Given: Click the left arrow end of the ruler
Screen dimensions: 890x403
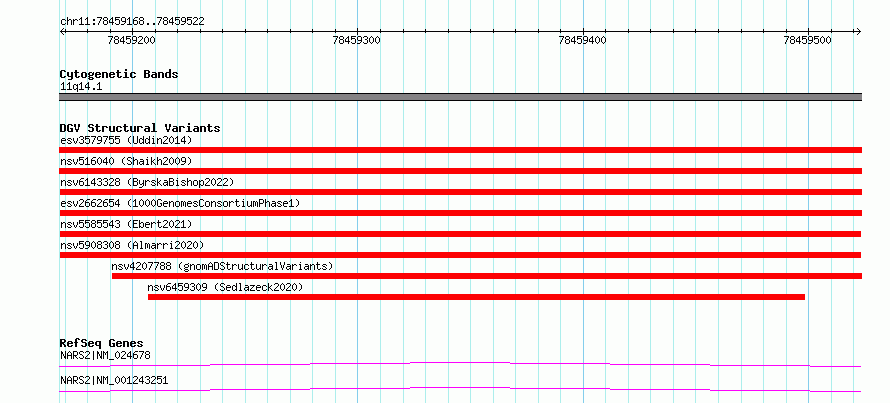Looking at the screenshot, I should tap(62, 31).
